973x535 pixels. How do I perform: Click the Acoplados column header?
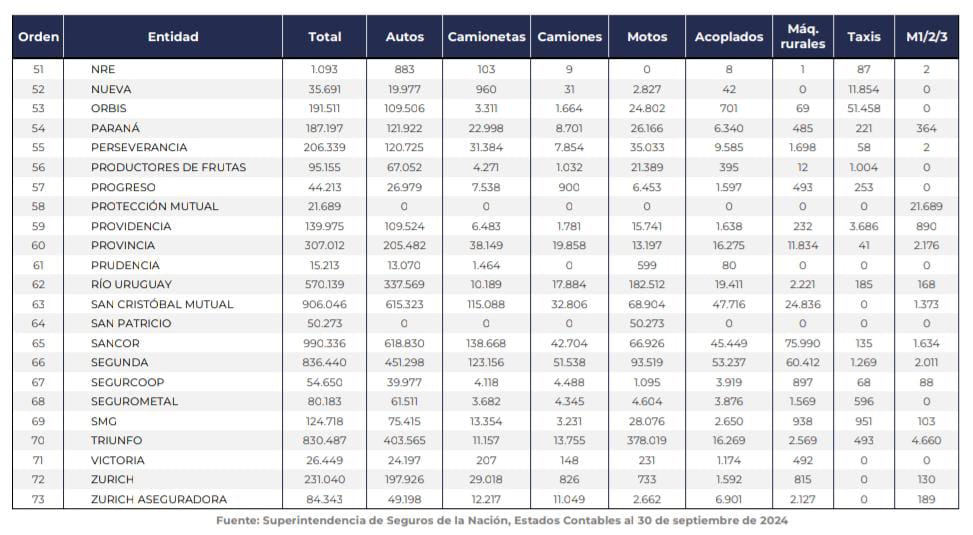pyautogui.click(x=729, y=37)
